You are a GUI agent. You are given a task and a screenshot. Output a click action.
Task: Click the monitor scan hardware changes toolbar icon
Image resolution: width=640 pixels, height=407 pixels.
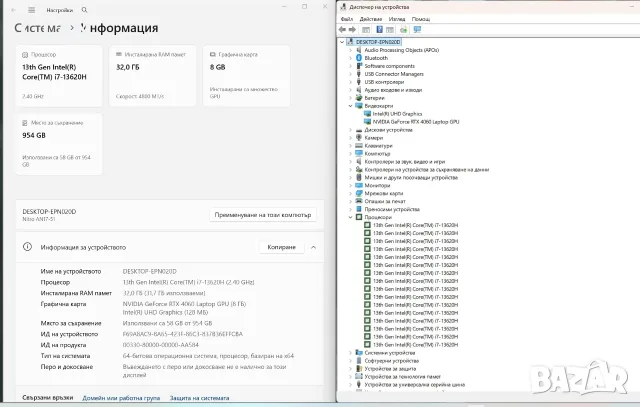coord(417,29)
